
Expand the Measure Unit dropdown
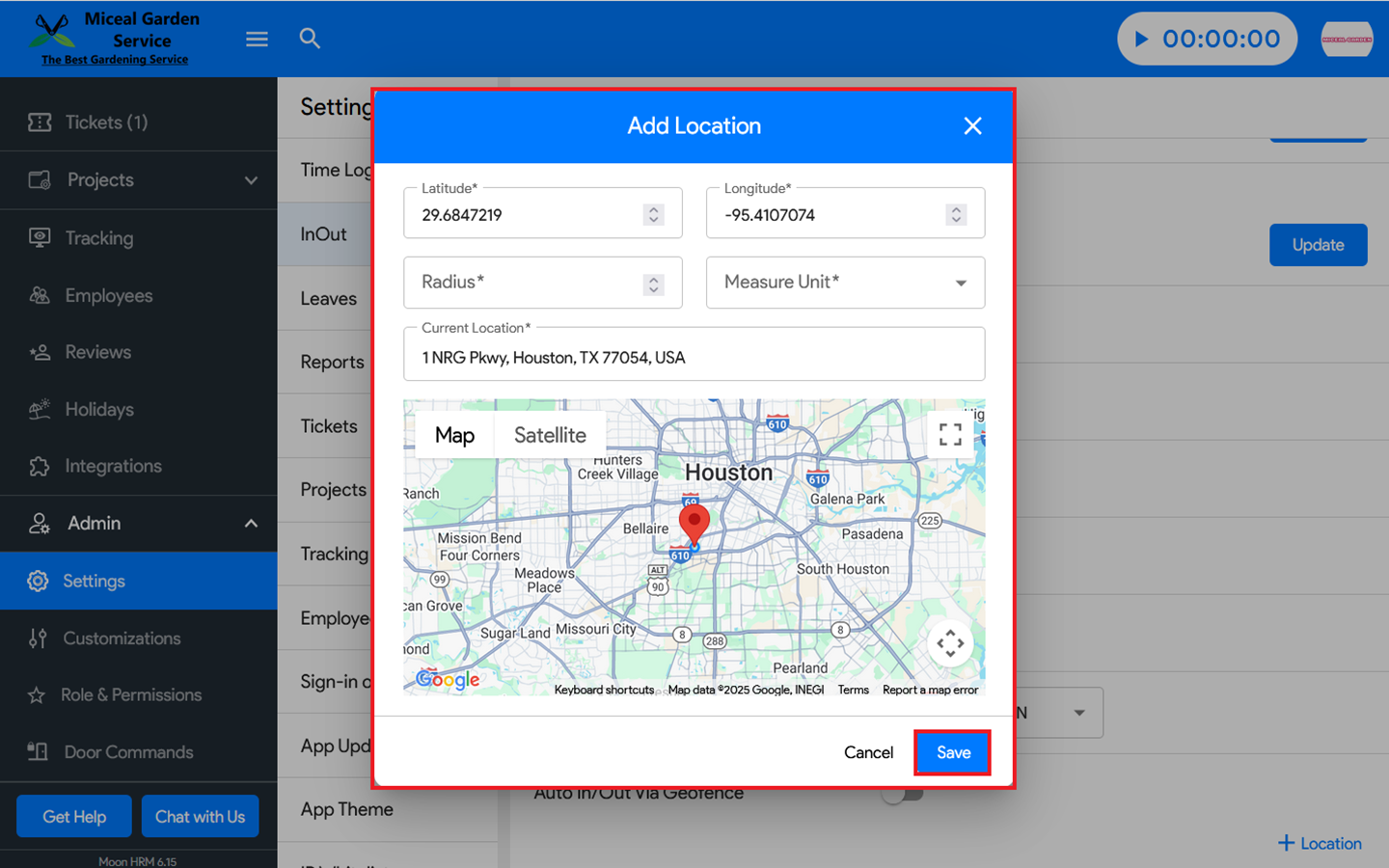[x=845, y=283]
